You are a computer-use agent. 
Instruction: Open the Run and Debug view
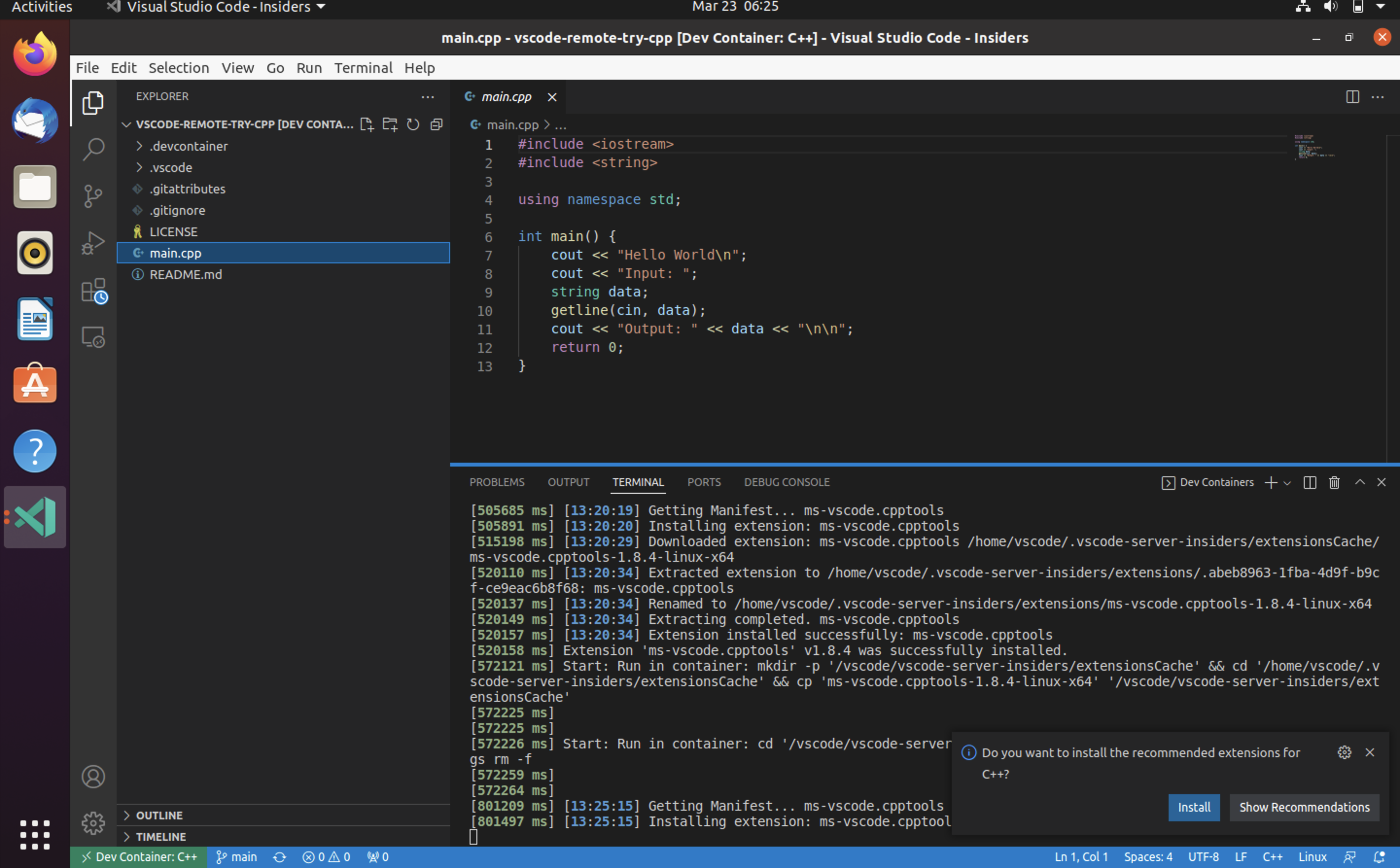[x=93, y=243]
